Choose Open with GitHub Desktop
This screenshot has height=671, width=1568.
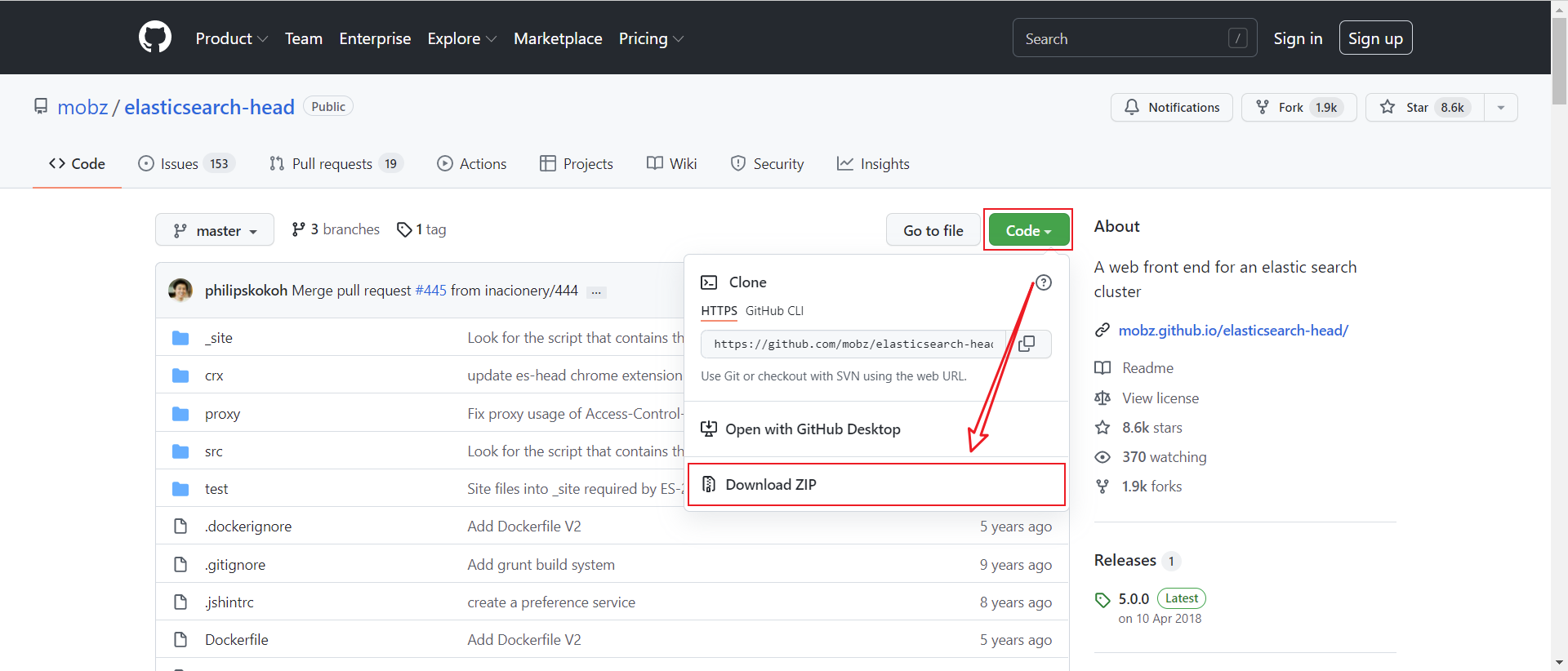pyautogui.click(x=876, y=429)
